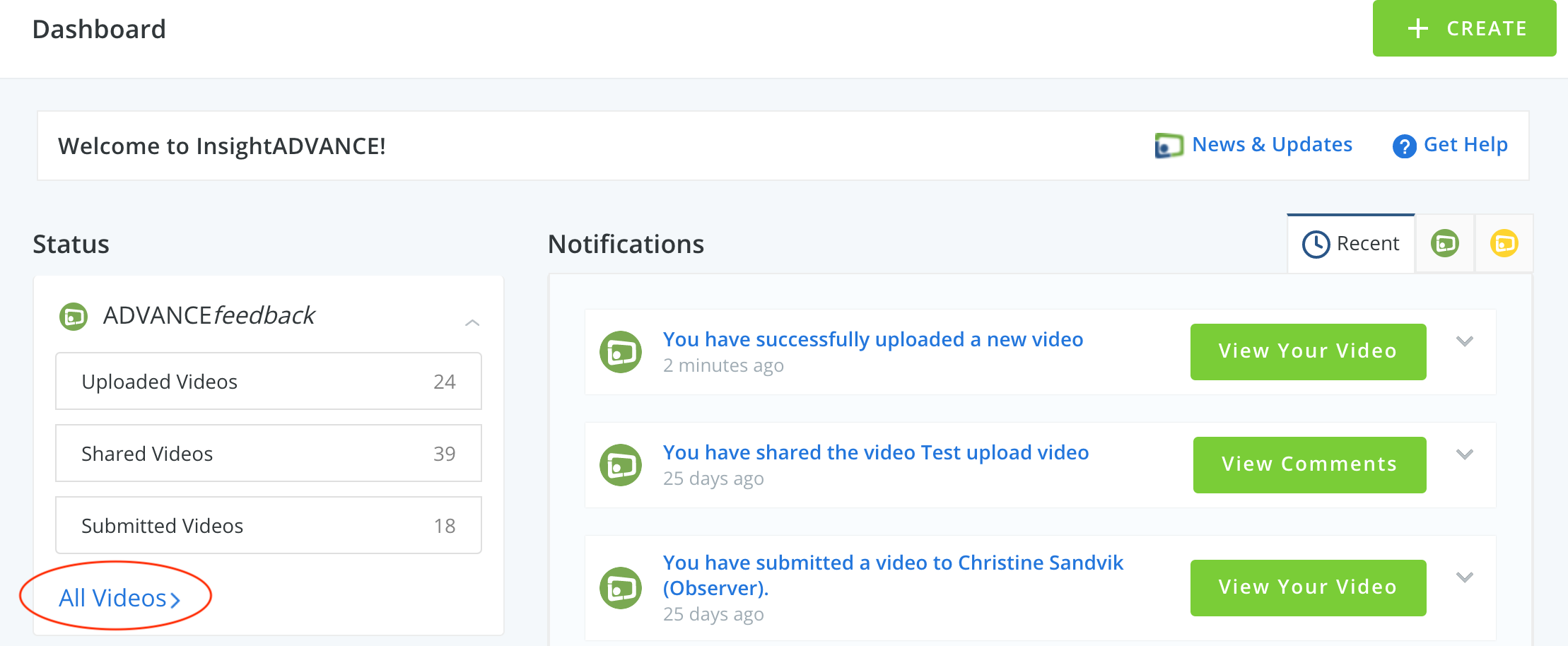
Task: Click the icon beside shared video notification
Action: point(621,465)
